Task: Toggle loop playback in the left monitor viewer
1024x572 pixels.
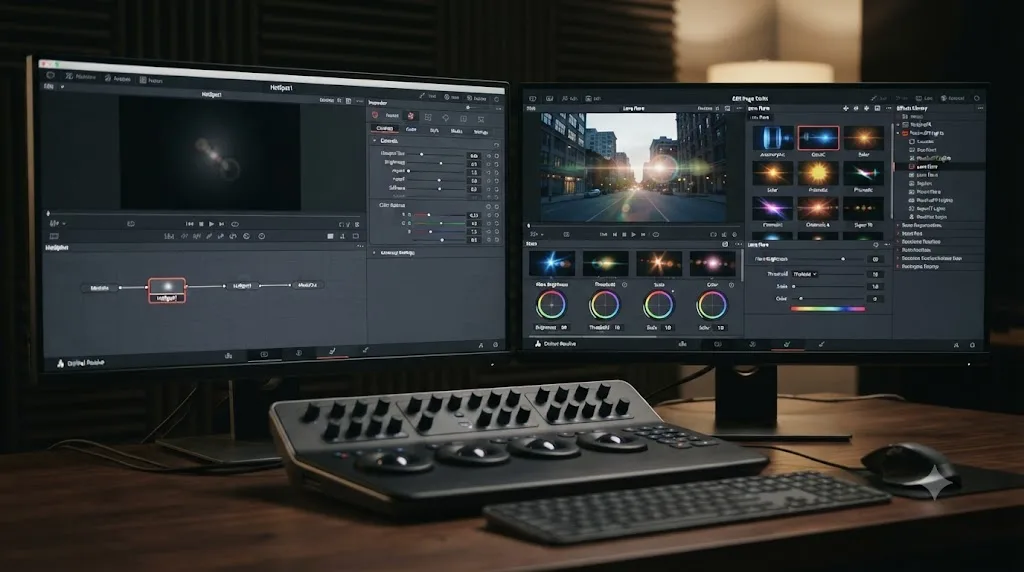Action: point(235,224)
